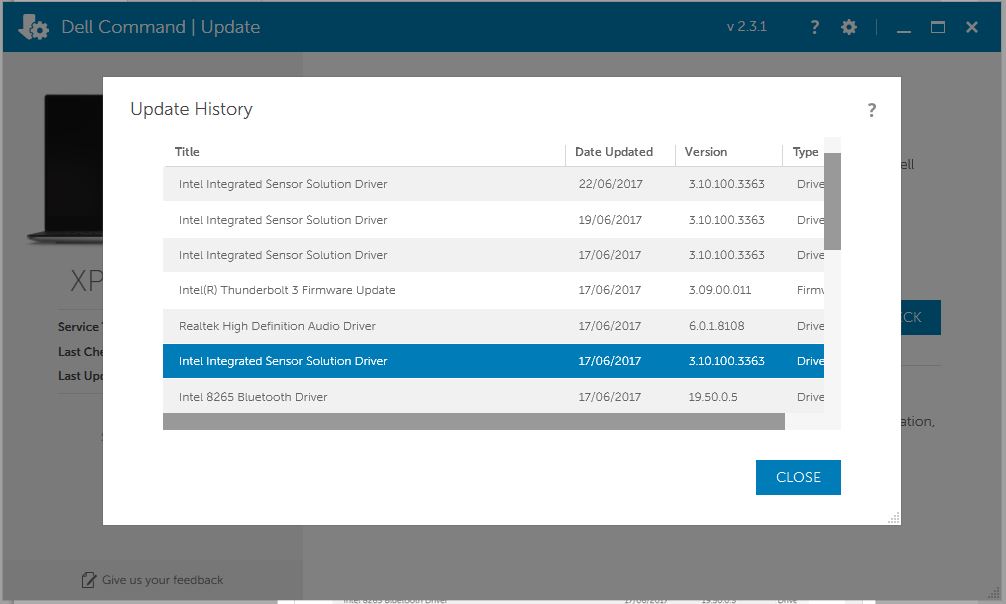Open the settings gear icon
This screenshot has width=1006, height=604.
coord(848,27)
